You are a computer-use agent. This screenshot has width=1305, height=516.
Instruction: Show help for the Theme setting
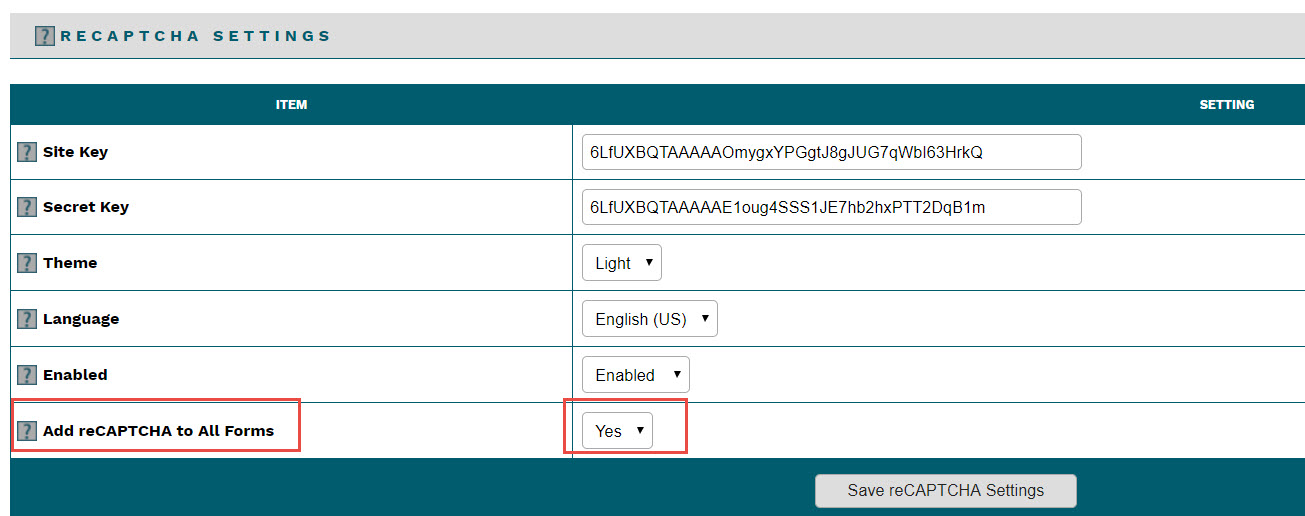pos(27,263)
